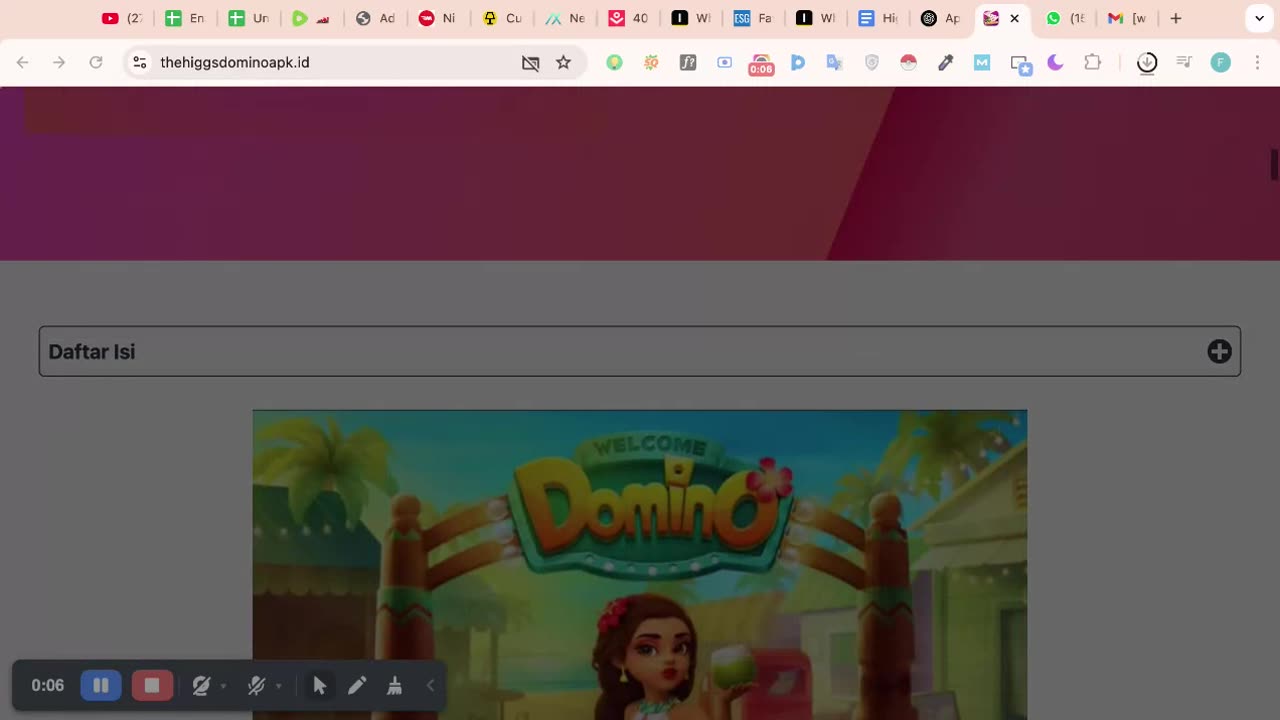The image size is (1280, 720).
Task: Switch to the WhatsApp tab
Action: coord(1065,18)
